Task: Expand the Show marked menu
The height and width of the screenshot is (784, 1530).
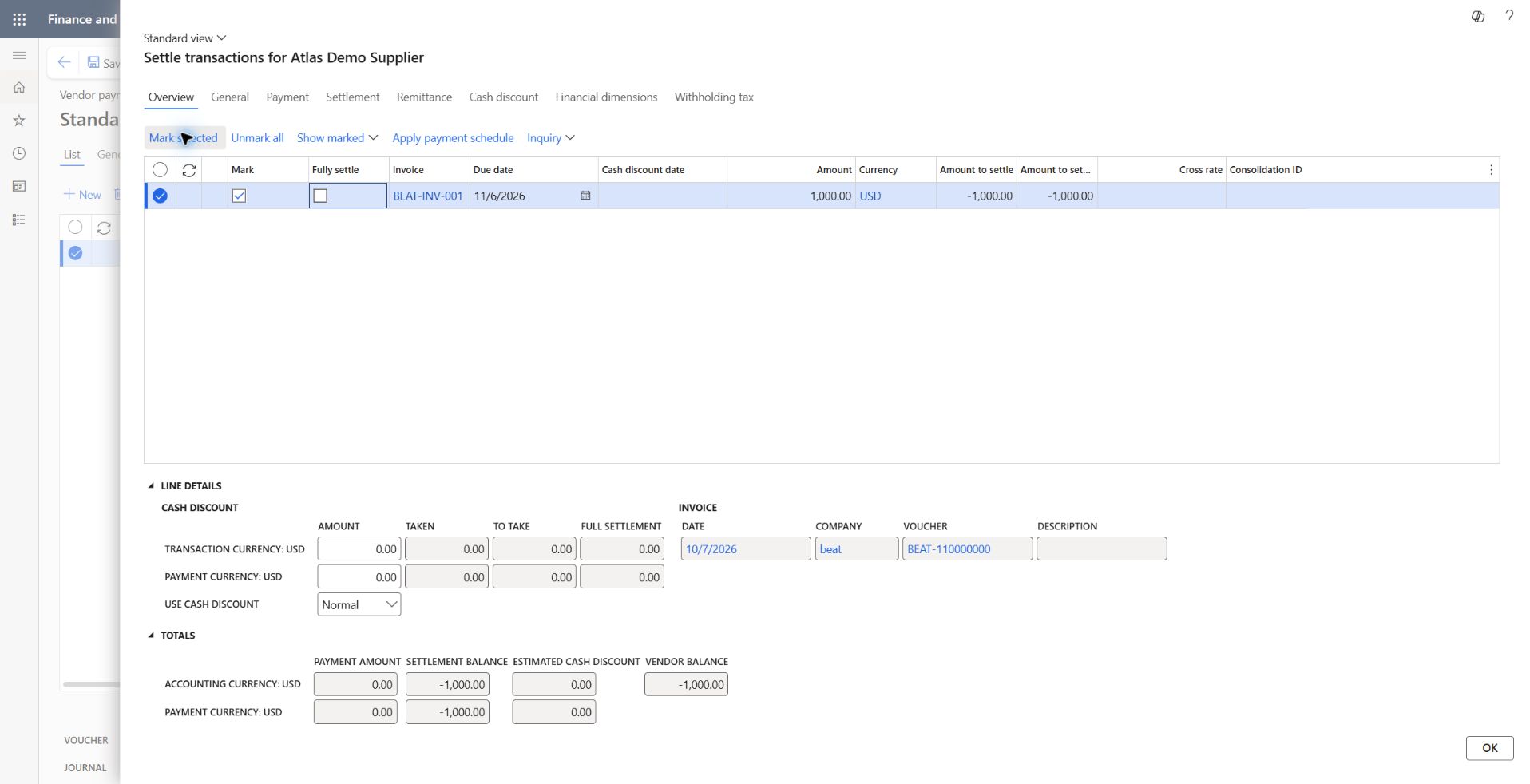Action: pyautogui.click(x=337, y=137)
